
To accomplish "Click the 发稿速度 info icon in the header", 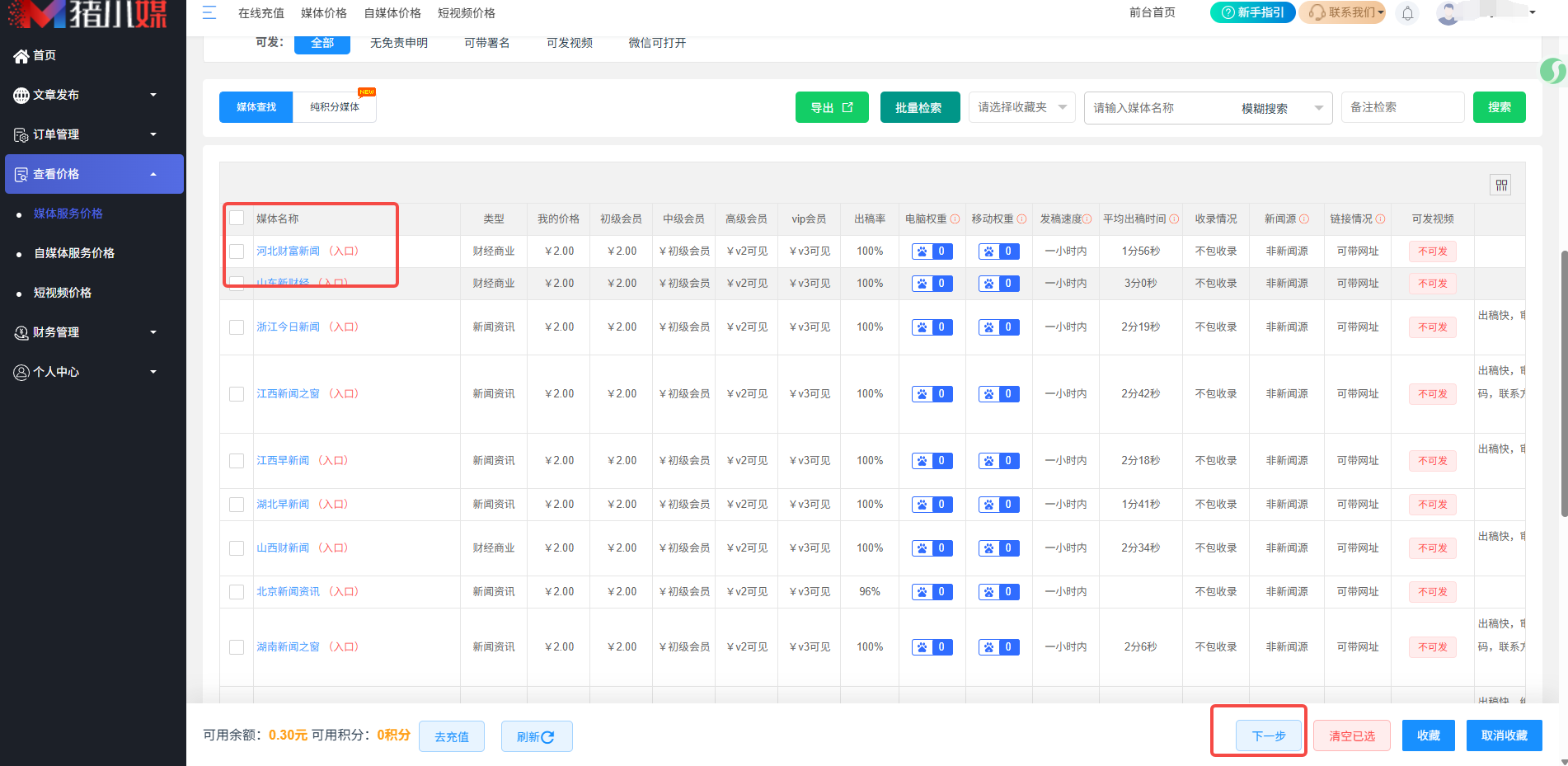I will tap(1087, 219).
